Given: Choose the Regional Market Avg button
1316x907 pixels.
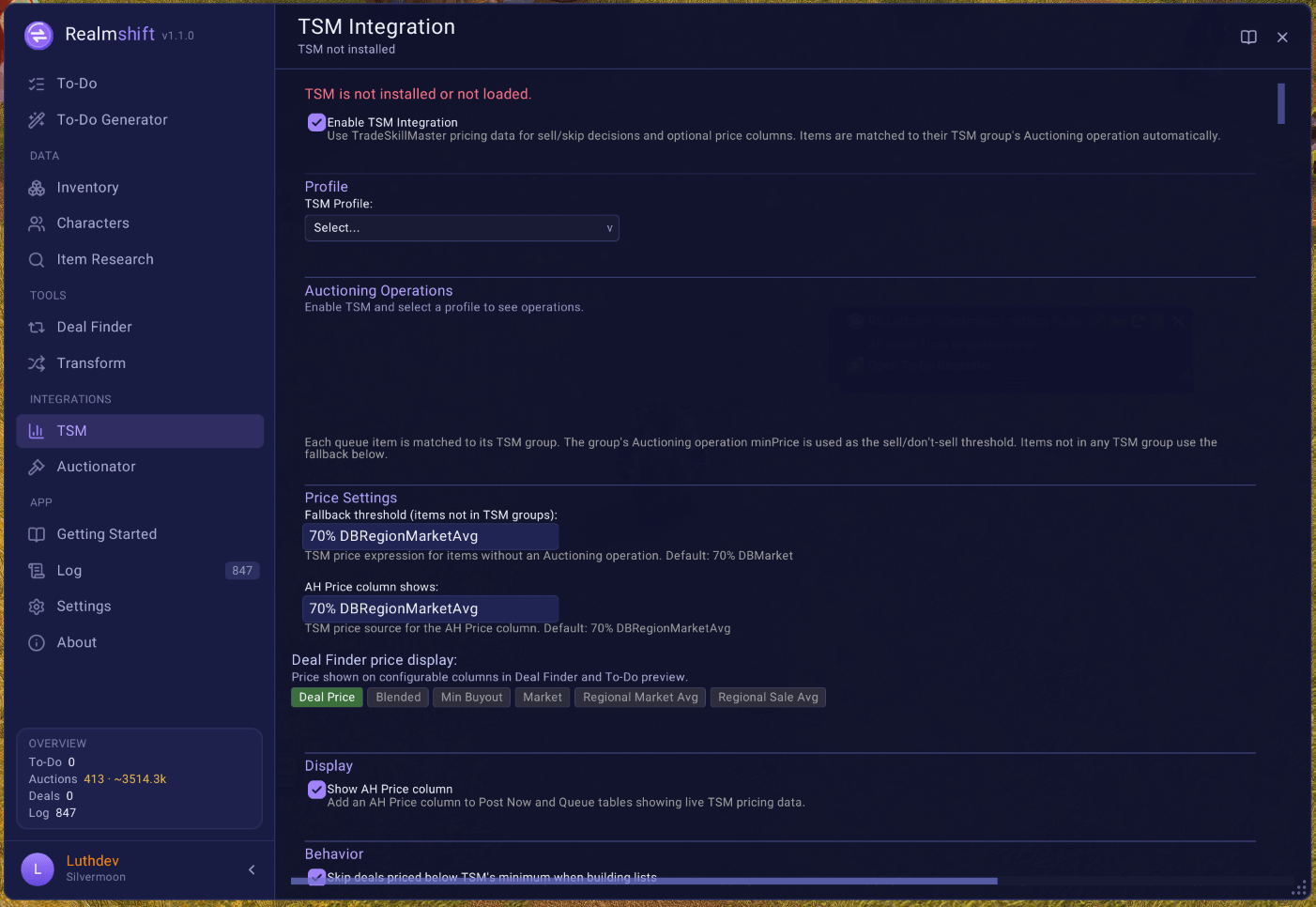Looking at the screenshot, I should pos(640,698).
